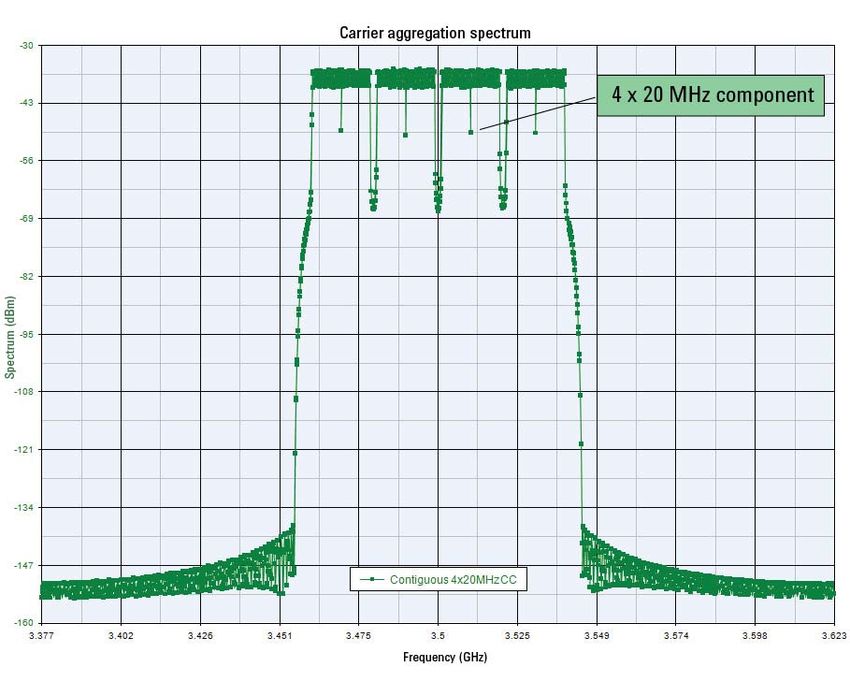The width and height of the screenshot is (850, 696).
Task: Click the y-axis label '-43'
Action: coord(27,103)
